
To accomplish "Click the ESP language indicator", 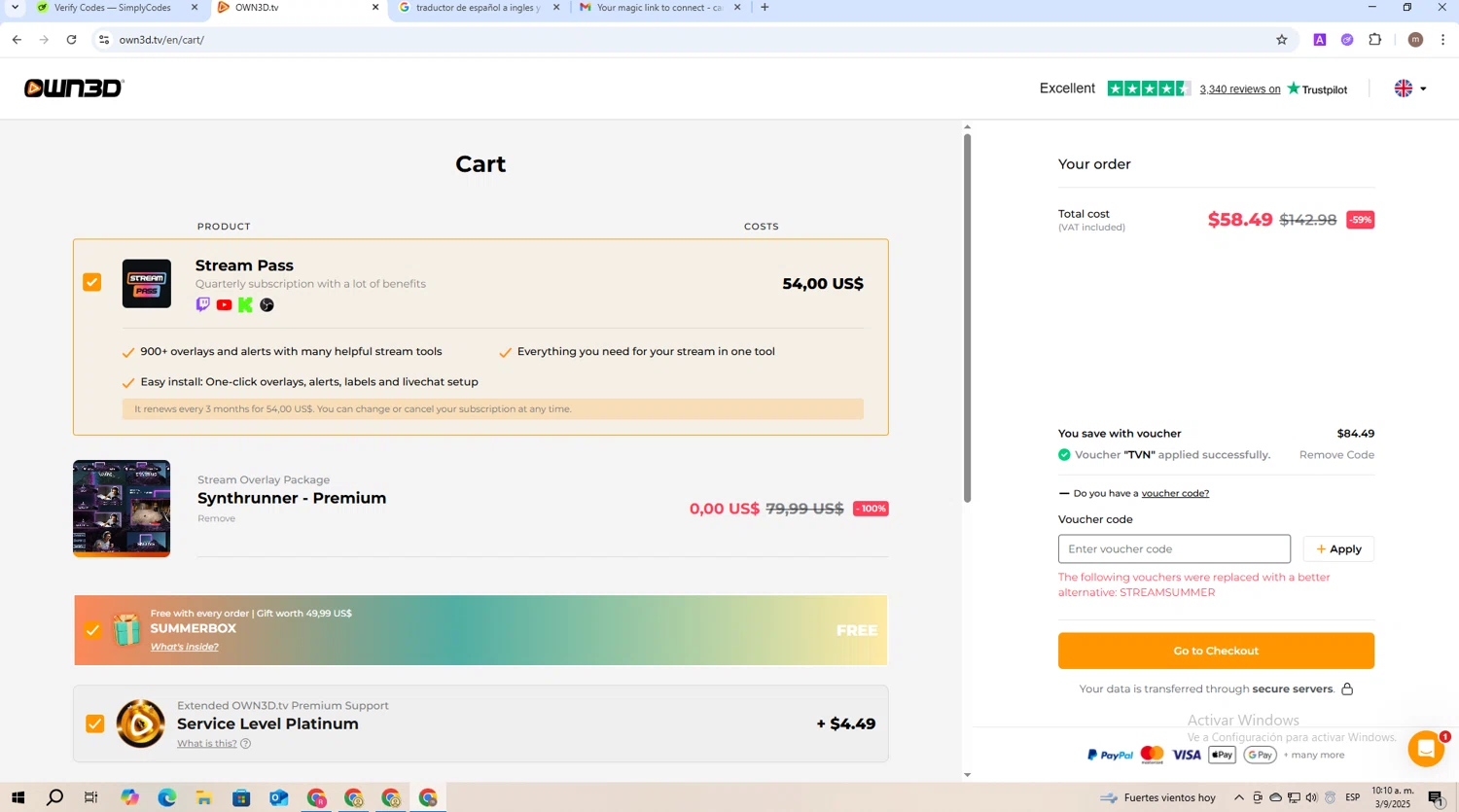I will (1352, 797).
